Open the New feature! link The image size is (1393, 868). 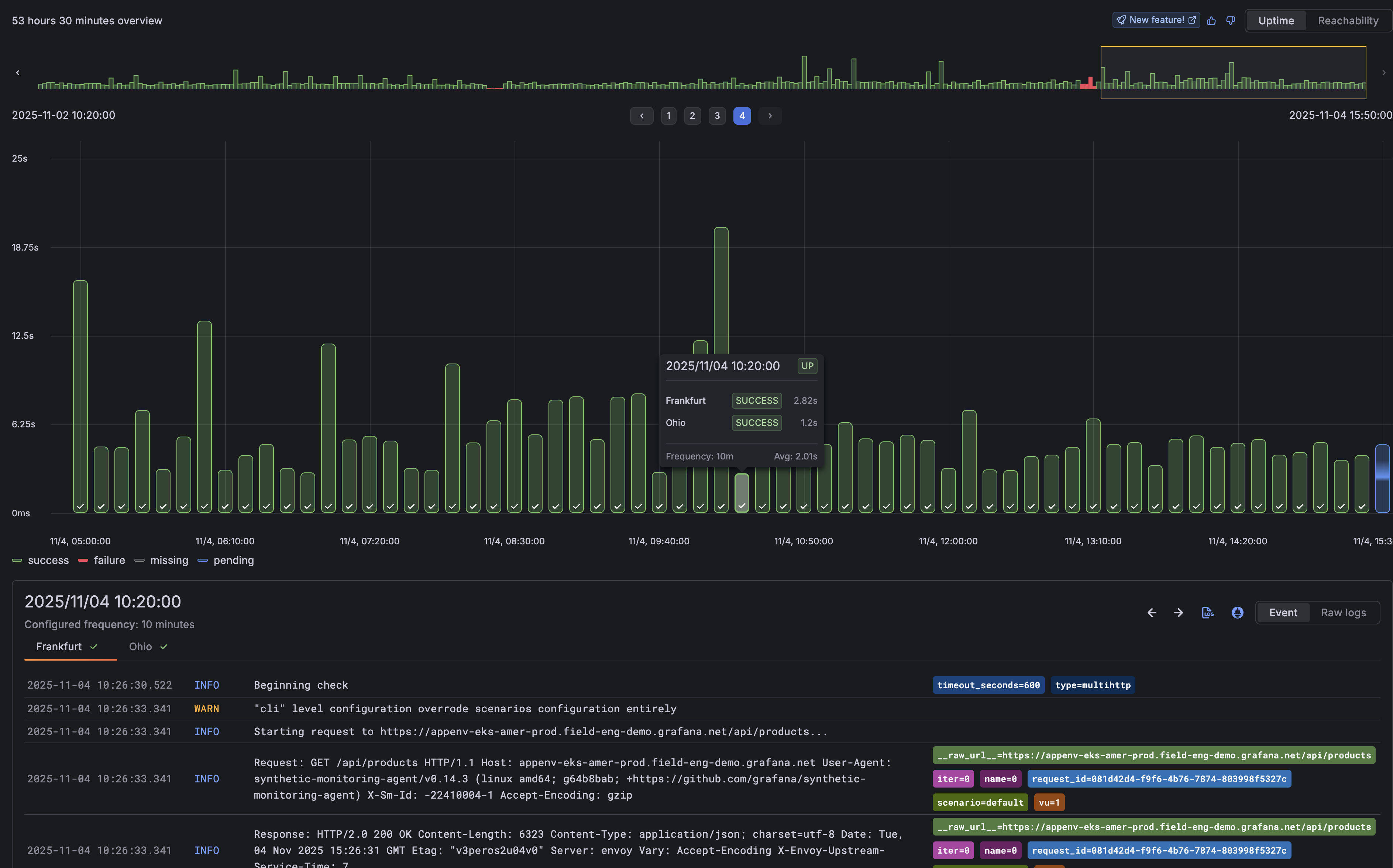click(x=1156, y=20)
